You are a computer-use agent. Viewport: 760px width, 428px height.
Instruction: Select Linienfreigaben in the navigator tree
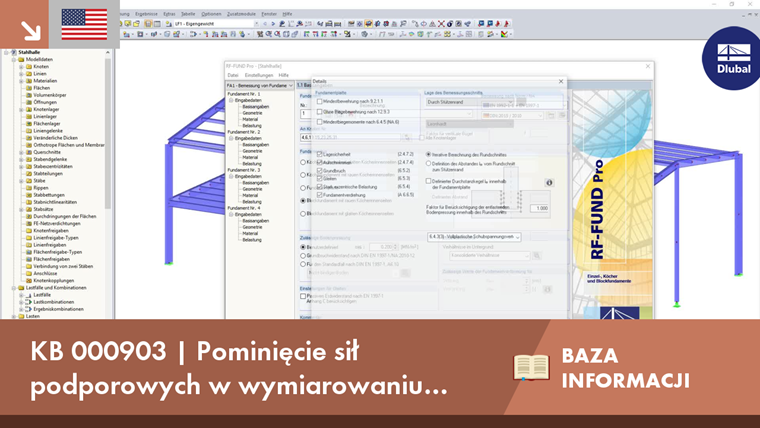[49, 245]
